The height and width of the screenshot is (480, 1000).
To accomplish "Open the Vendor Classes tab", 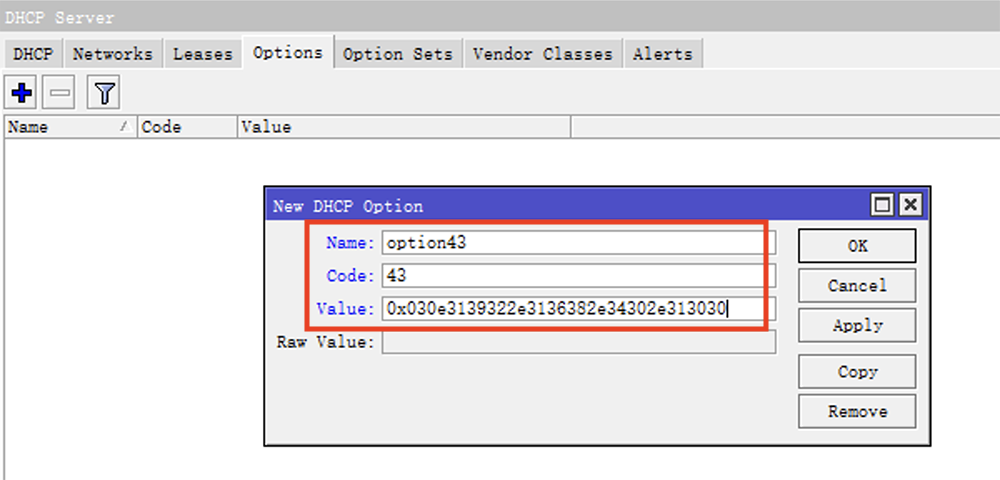I will pos(542,54).
